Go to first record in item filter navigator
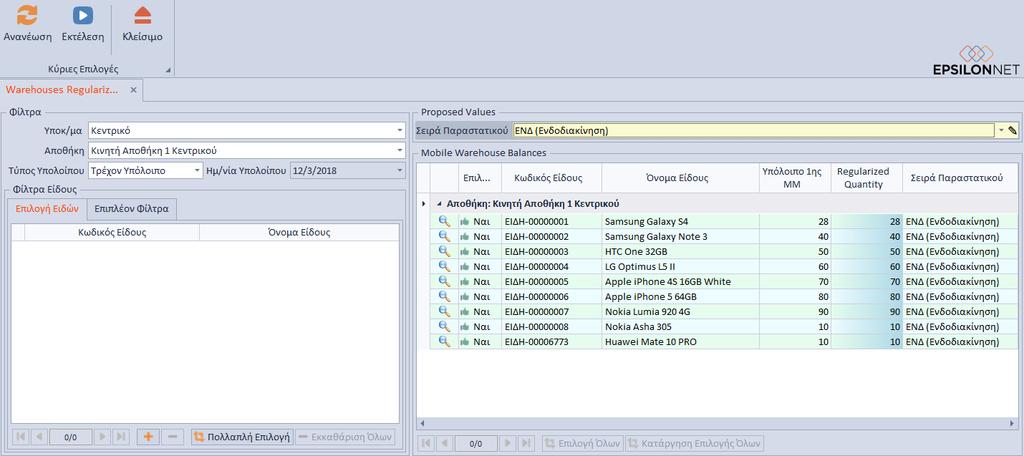This screenshot has height=456, width=1024. pos(20,437)
